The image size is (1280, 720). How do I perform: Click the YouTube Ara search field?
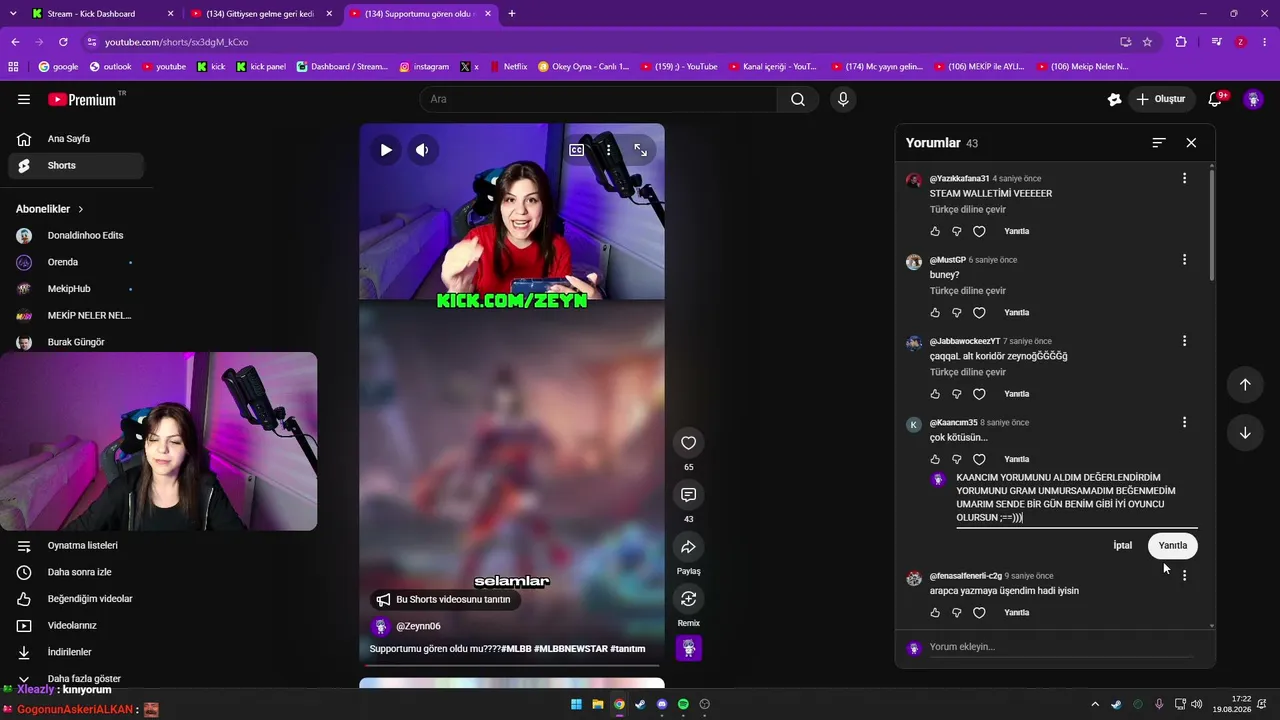tap(598, 99)
